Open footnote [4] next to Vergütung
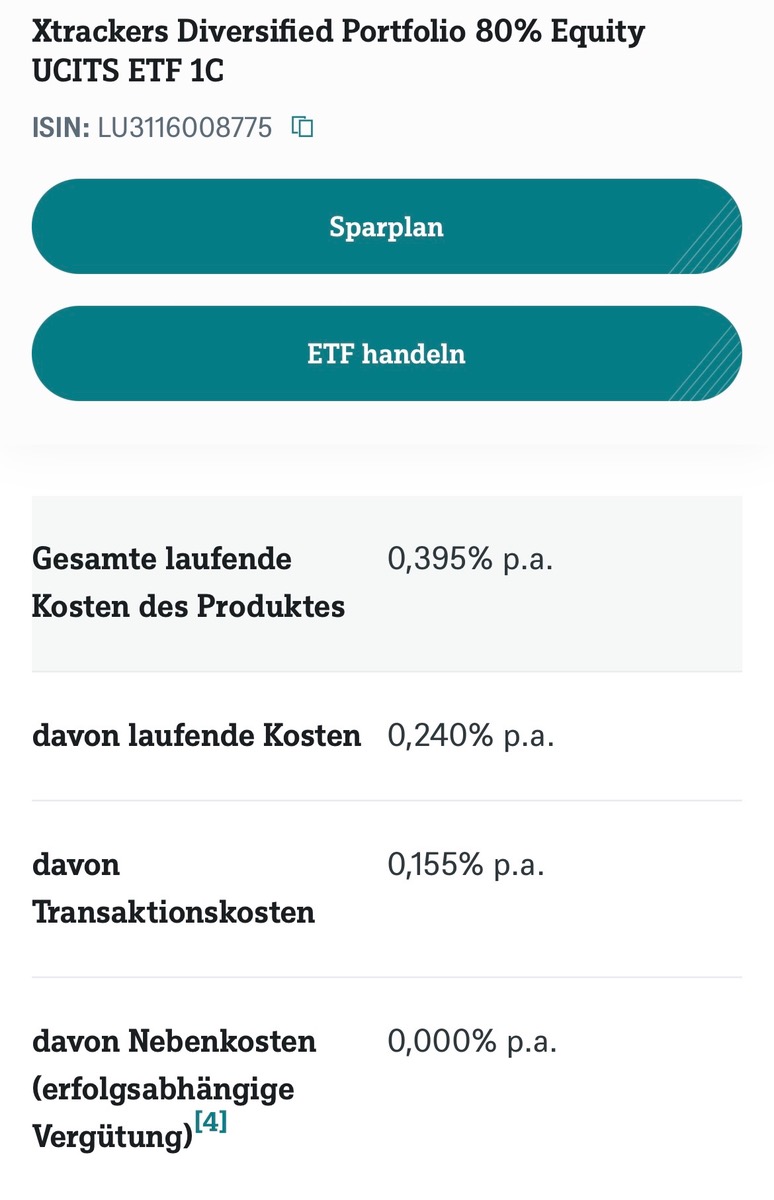774x1200 pixels. (x=211, y=1122)
